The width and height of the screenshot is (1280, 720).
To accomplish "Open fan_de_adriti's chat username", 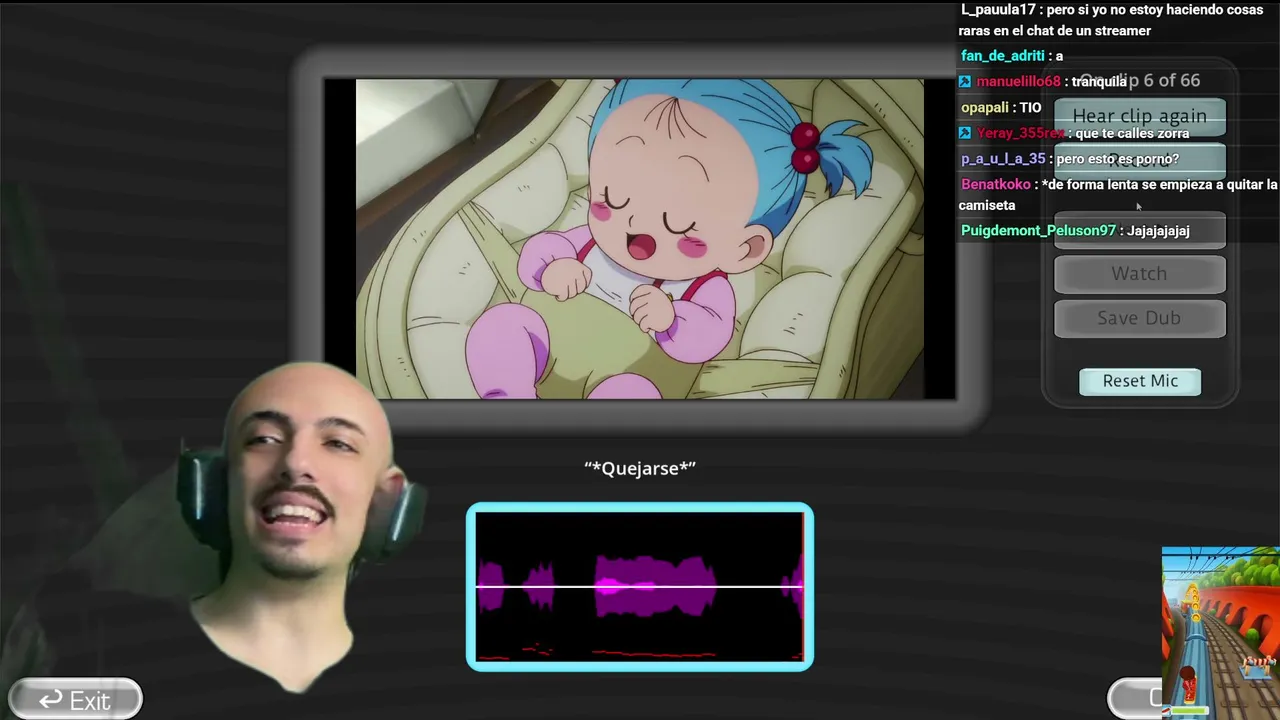I will (x=1002, y=56).
